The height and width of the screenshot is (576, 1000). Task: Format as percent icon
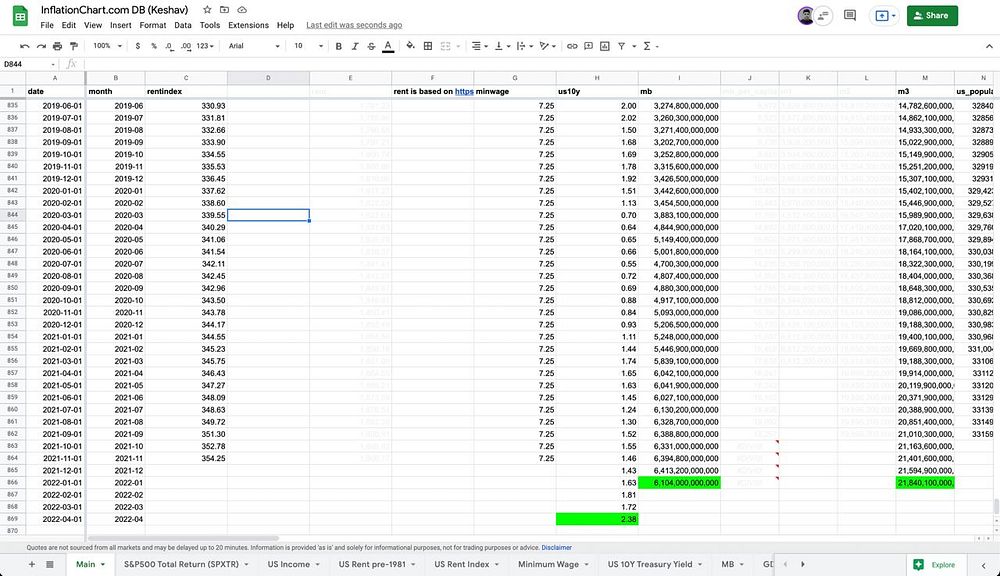tap(154, 46)
